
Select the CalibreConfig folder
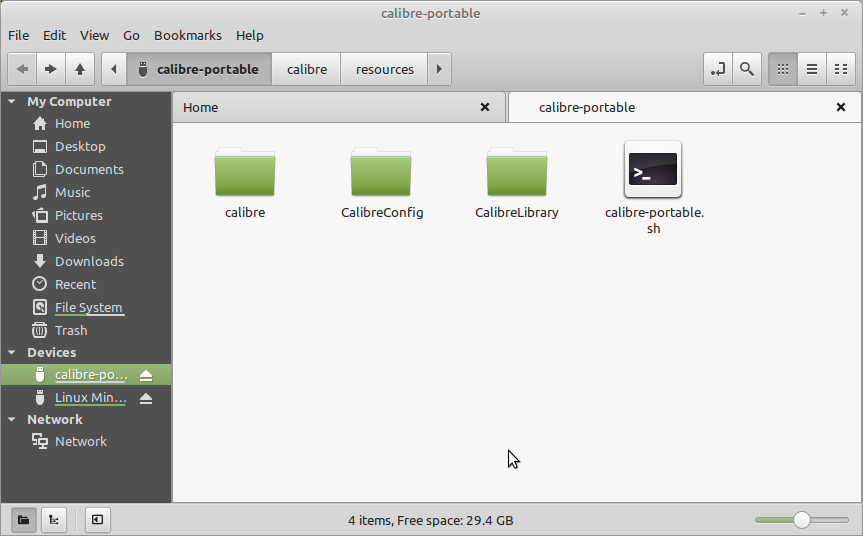[381, 172]
